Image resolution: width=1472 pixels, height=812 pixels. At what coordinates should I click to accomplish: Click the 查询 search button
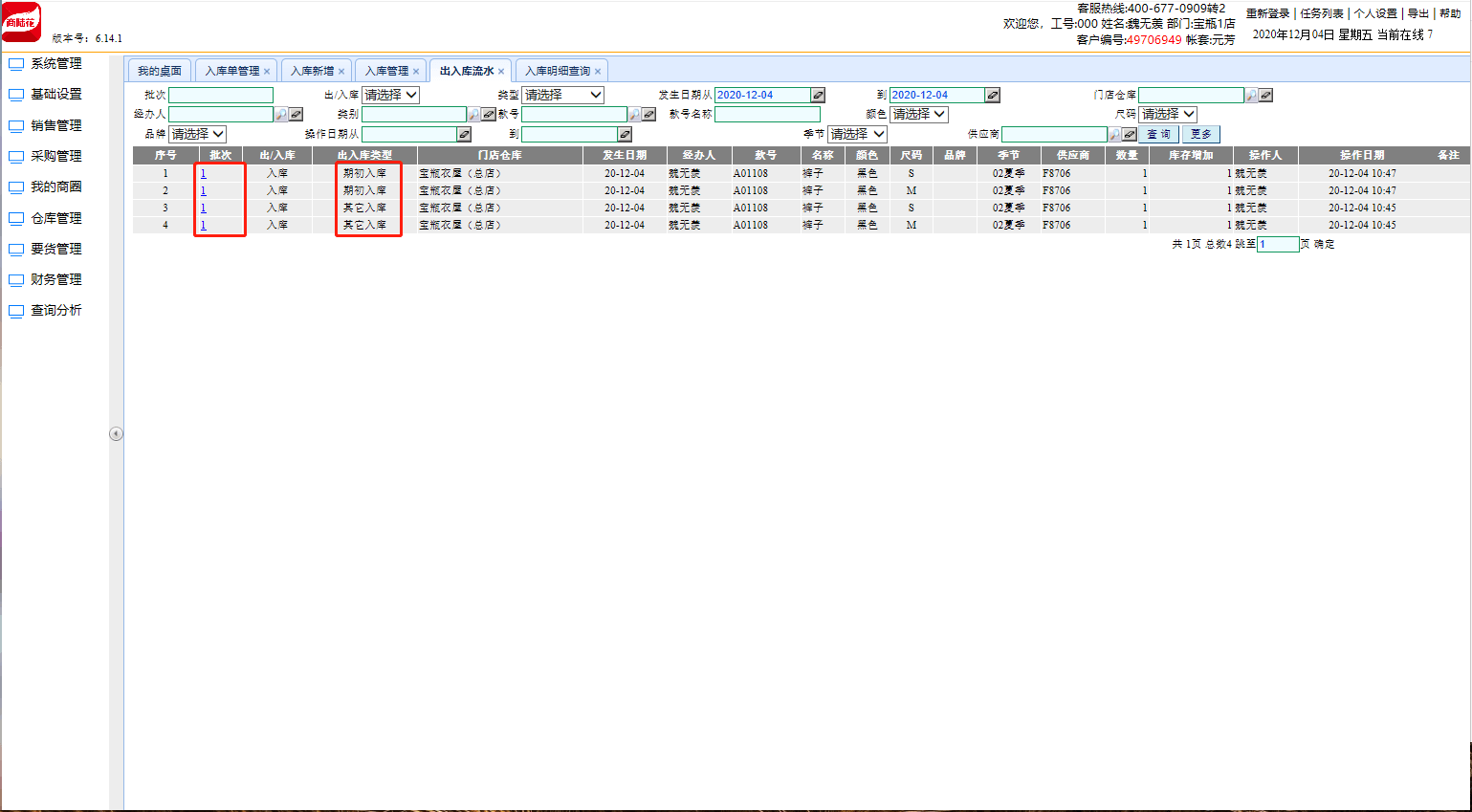[1158, 135]
